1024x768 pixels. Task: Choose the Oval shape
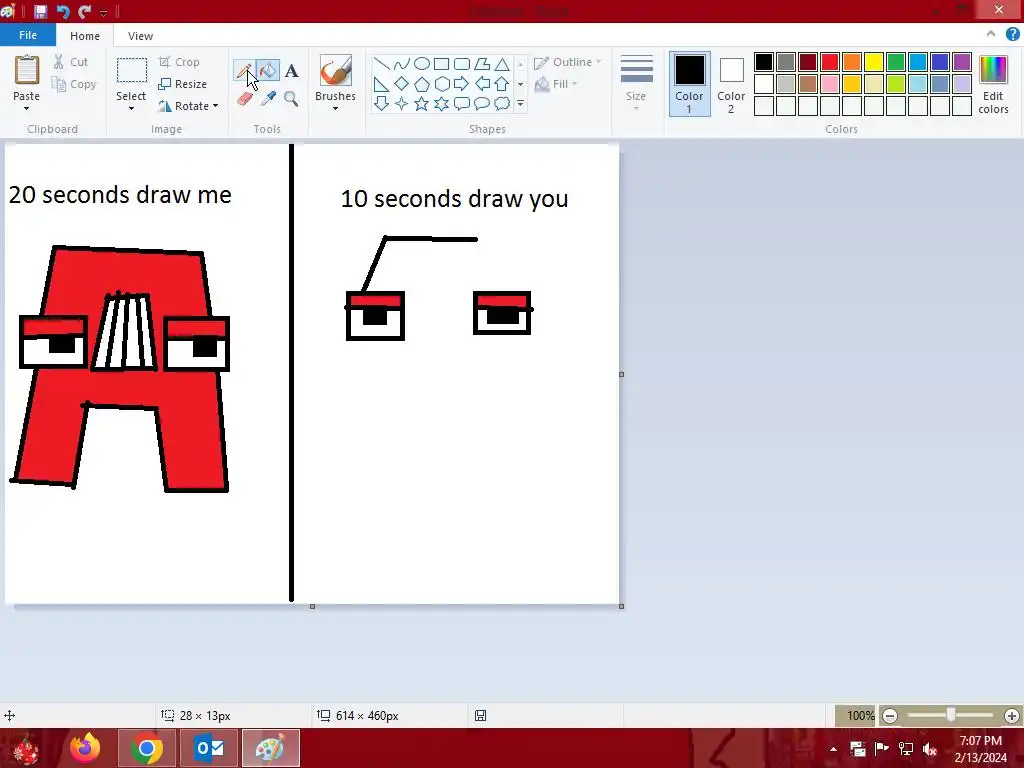pos(422,63)
